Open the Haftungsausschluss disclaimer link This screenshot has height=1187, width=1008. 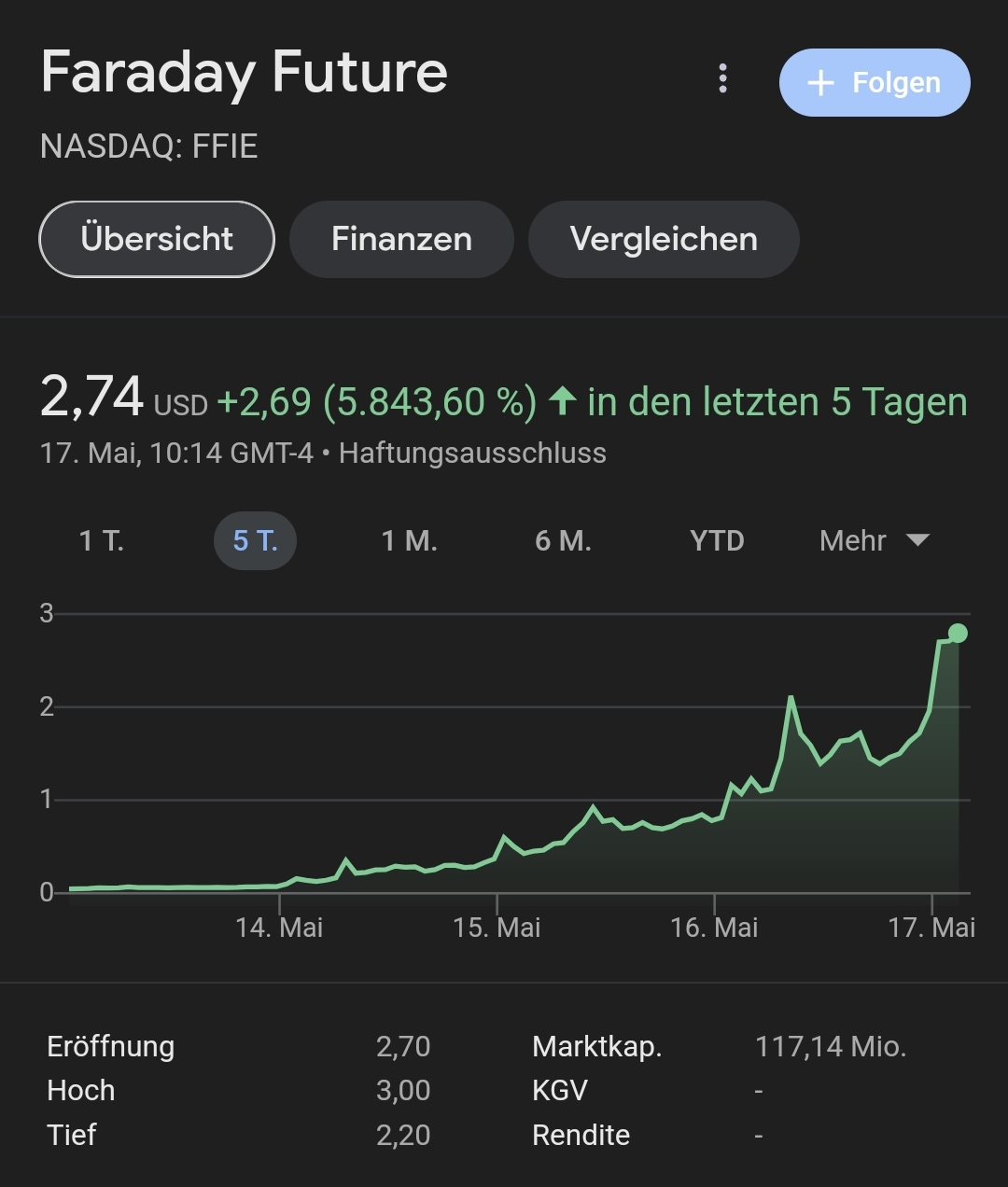[472, 454]
